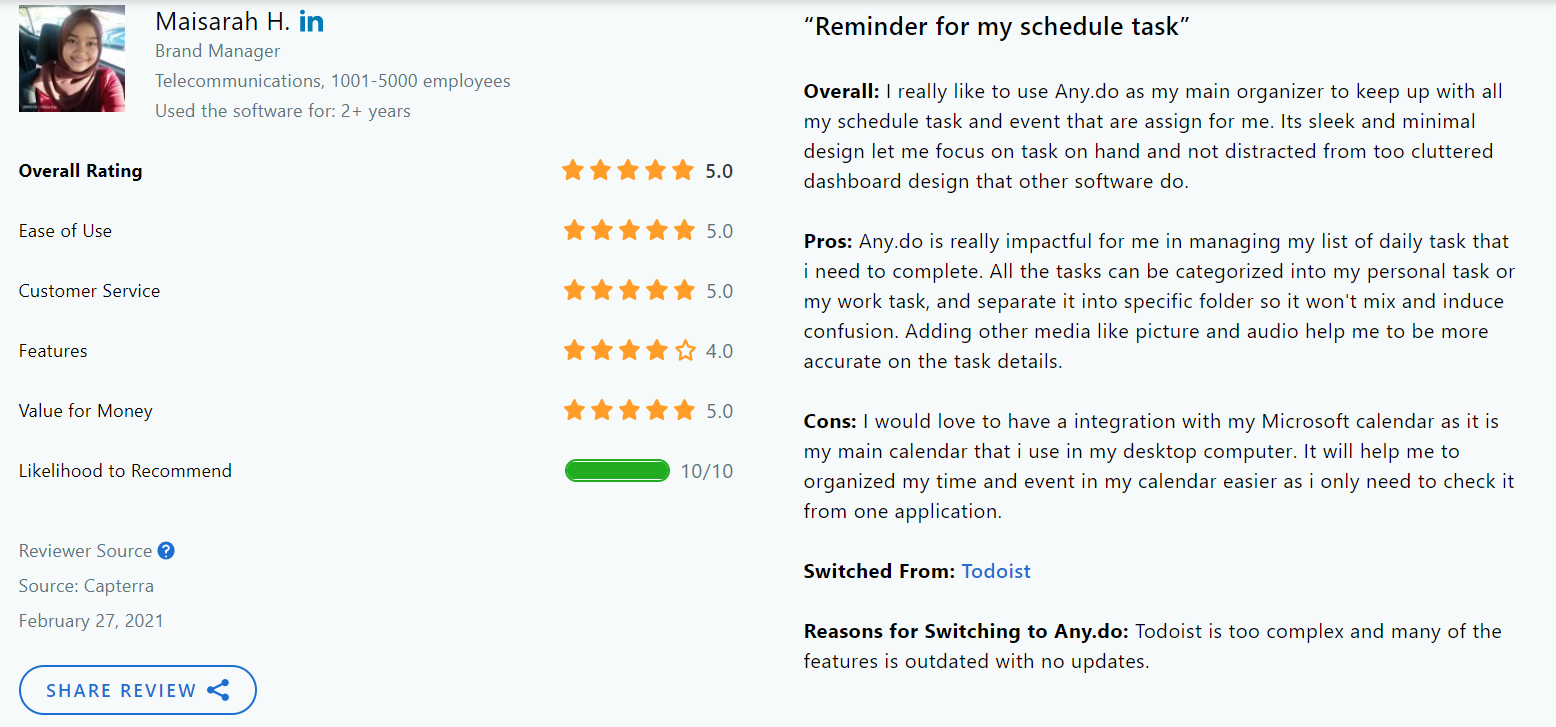The width and height of the screenshot is (1556, 727).
Task: Open the Todoist link under Switched From
Action: pyautogui.click(x=996, y=571)
